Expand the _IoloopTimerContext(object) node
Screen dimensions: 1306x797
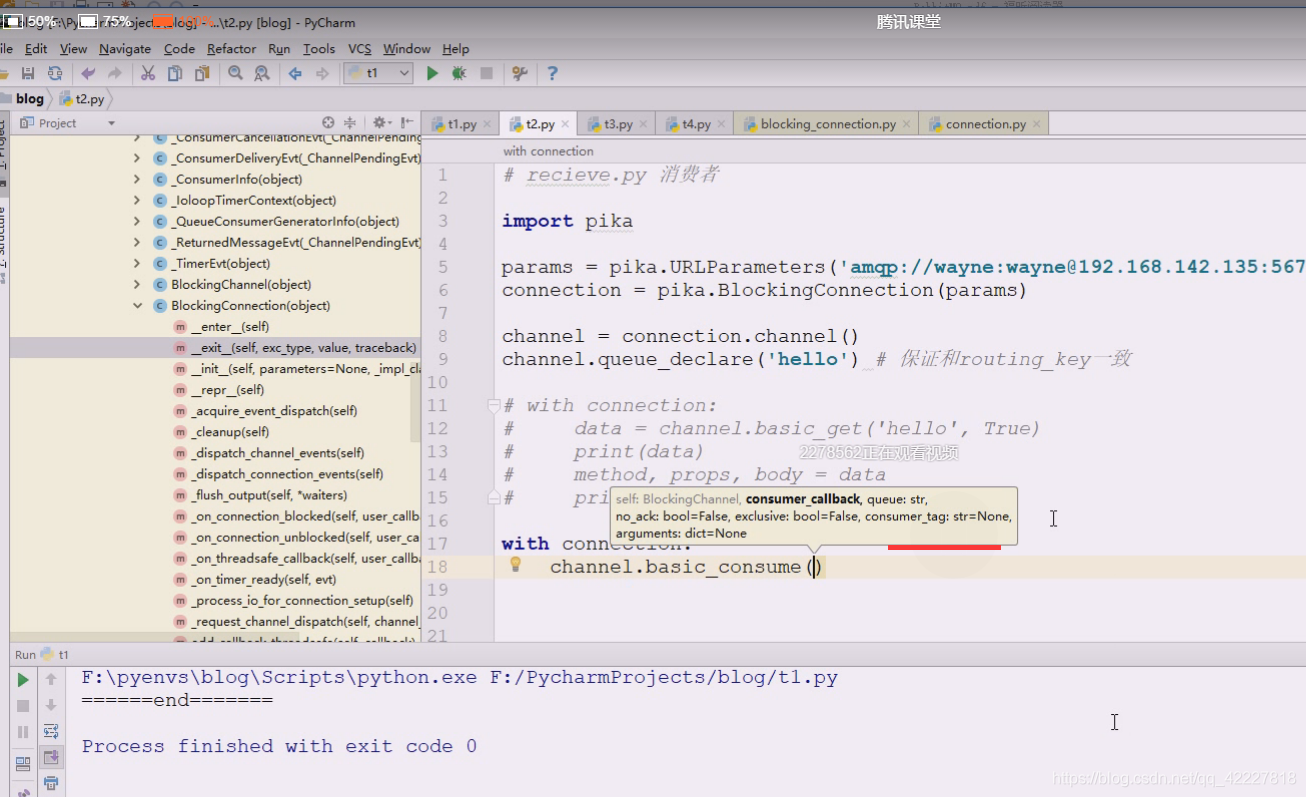click(137, 200)
